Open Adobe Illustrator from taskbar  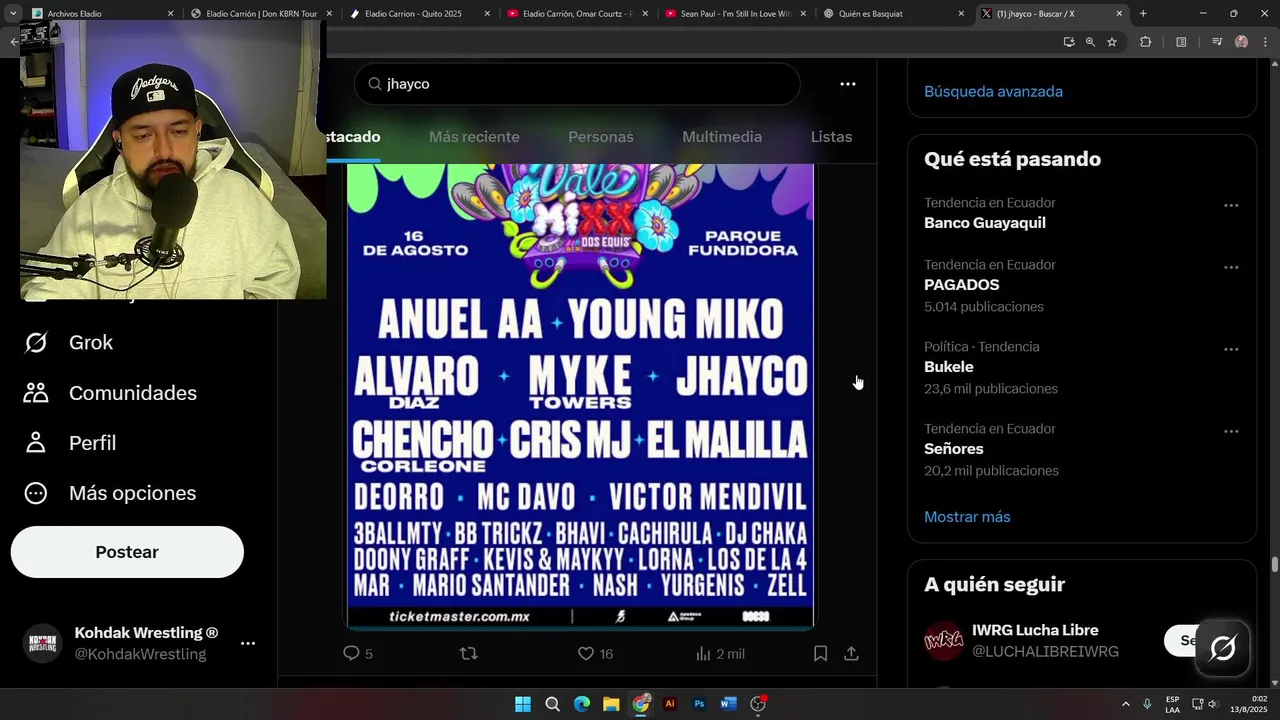tap(670, 704)
